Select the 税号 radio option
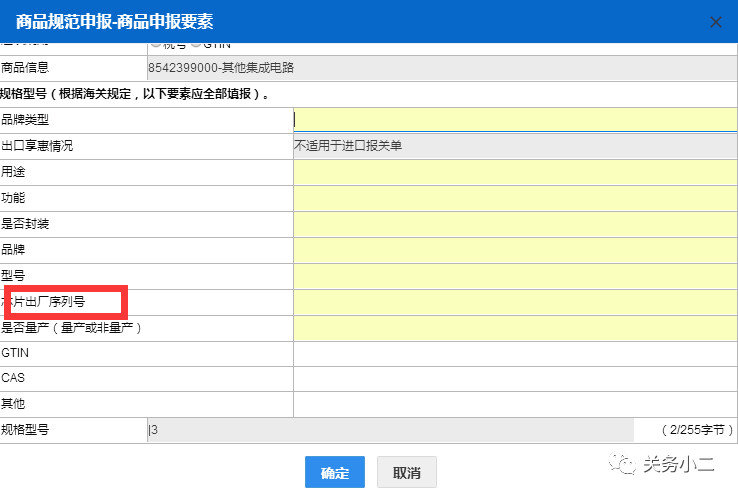Image resolution: width=738 pixels, height=496 pixels. pyautogui.click(x=155, y=46)
